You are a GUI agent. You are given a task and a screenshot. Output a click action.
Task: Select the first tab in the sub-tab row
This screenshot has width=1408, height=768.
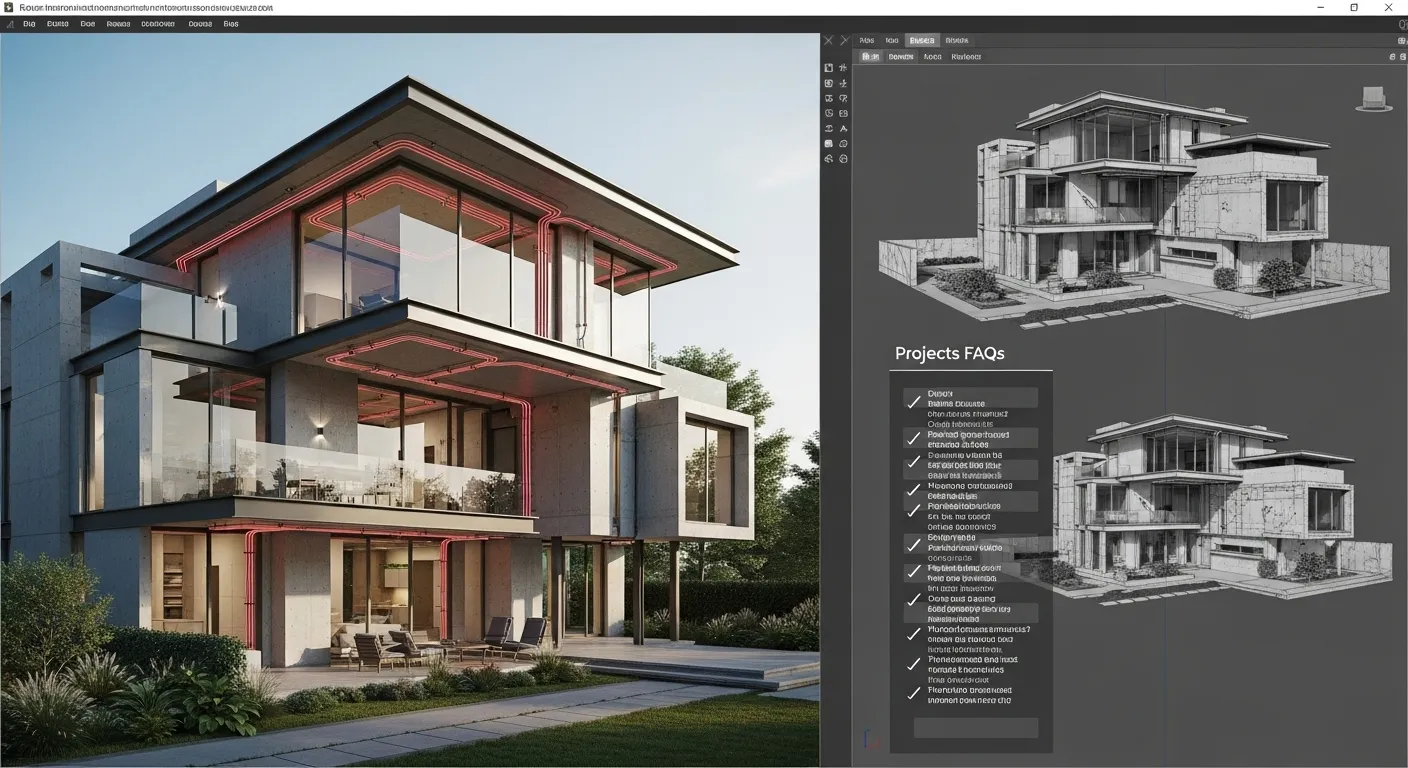[870, 57]
